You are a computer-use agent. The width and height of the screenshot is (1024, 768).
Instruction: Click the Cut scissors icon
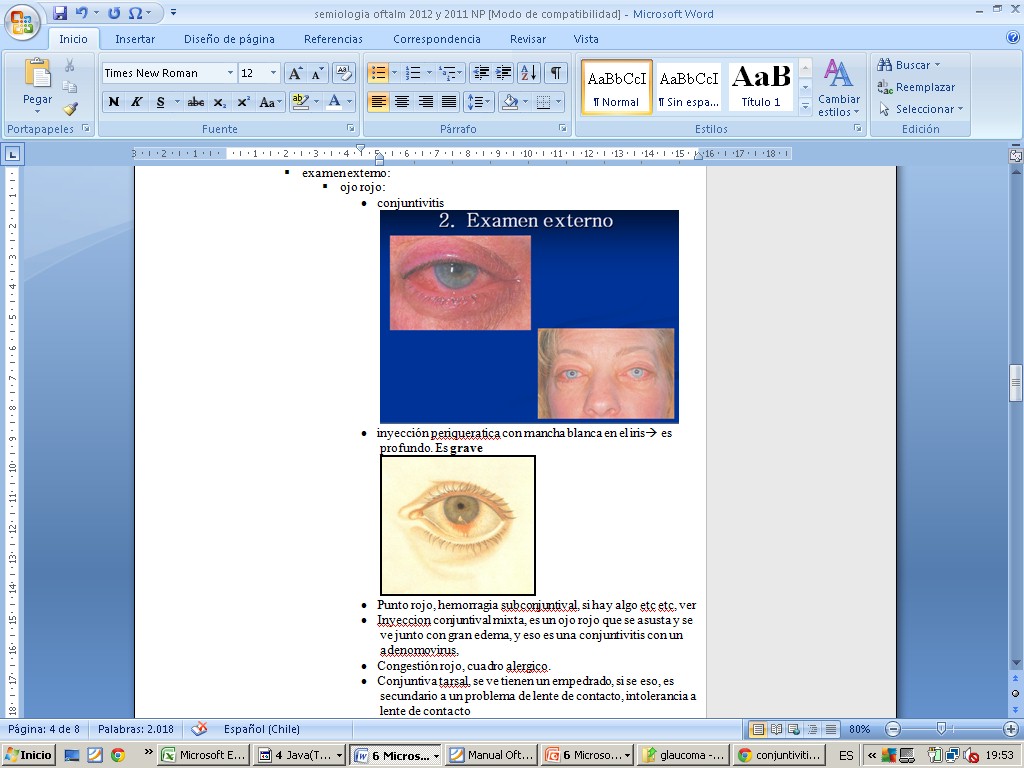[70, 65]
